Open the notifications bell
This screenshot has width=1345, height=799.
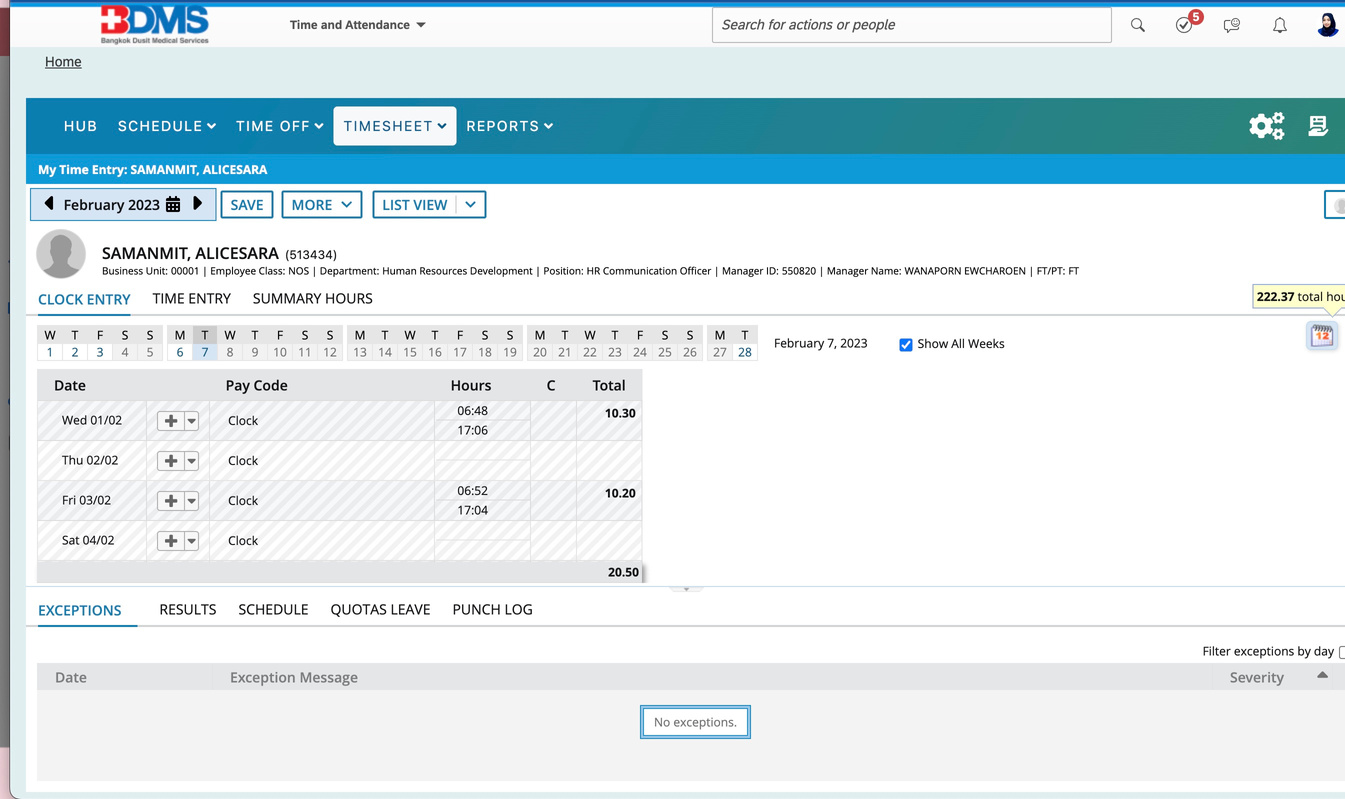coord(1279,25)
